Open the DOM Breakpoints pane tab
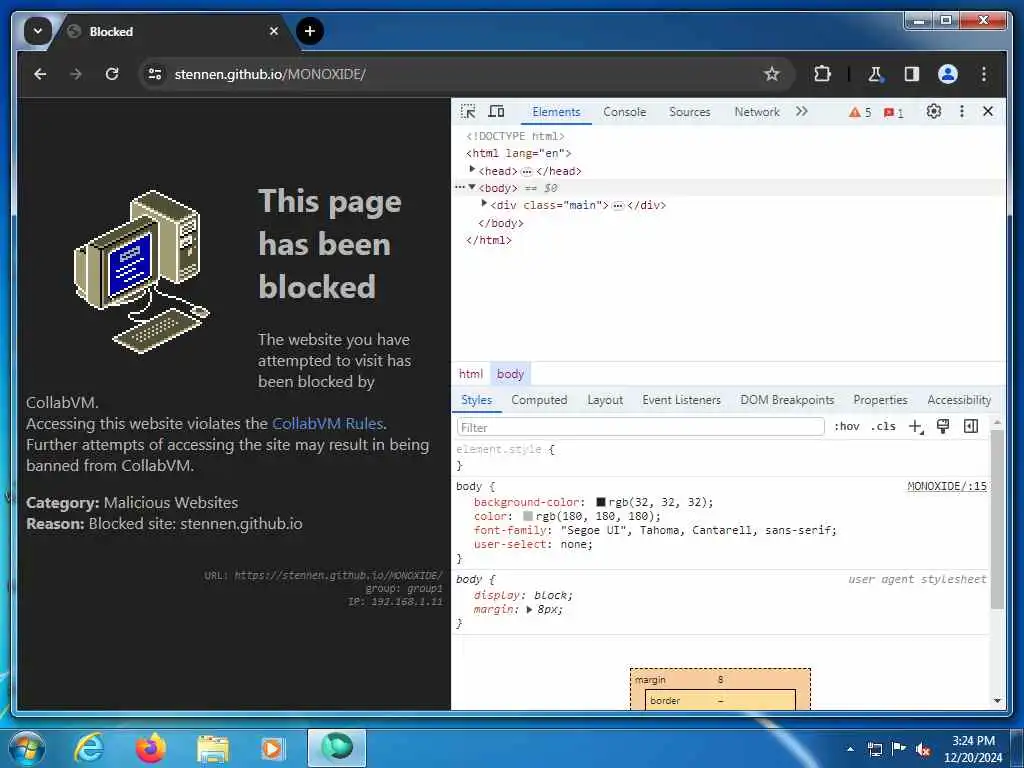1024x768 pixels. point(787,400)
